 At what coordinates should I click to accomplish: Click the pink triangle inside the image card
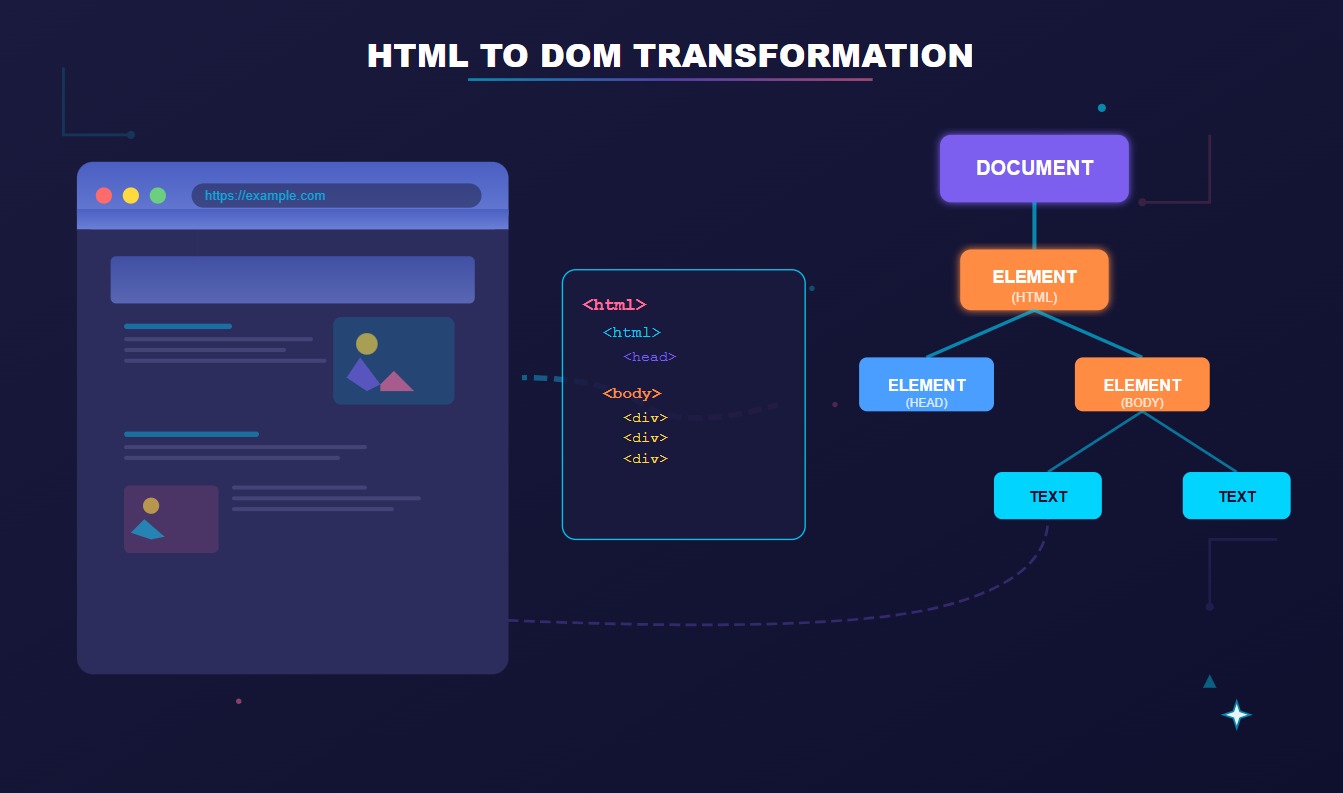[x=400, y=380]
